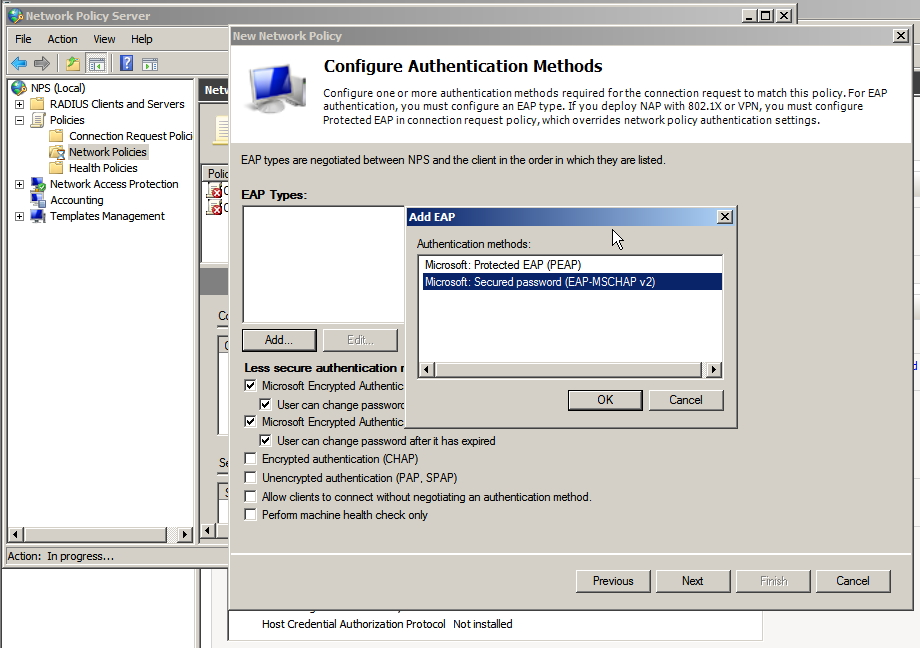Click the second disabled policy row icon

215,207
